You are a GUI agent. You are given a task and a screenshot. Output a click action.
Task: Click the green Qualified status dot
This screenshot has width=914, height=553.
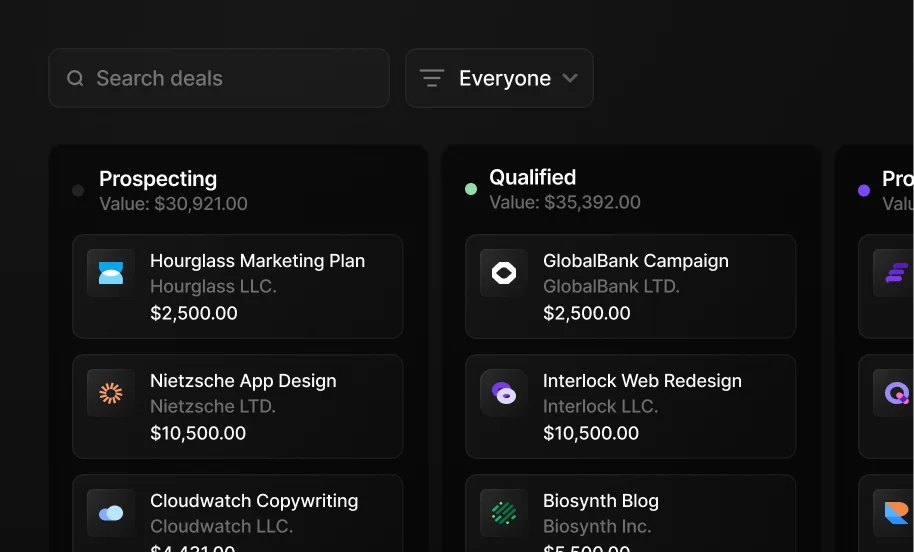(471, 189)
